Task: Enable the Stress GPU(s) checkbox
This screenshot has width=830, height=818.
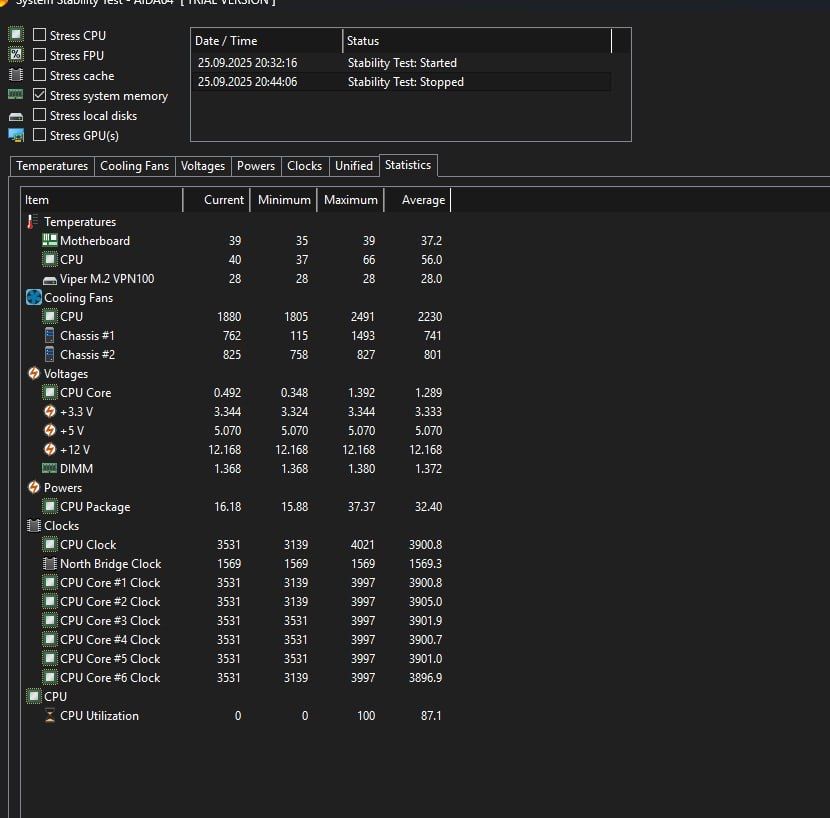Action: click(39, 135)
